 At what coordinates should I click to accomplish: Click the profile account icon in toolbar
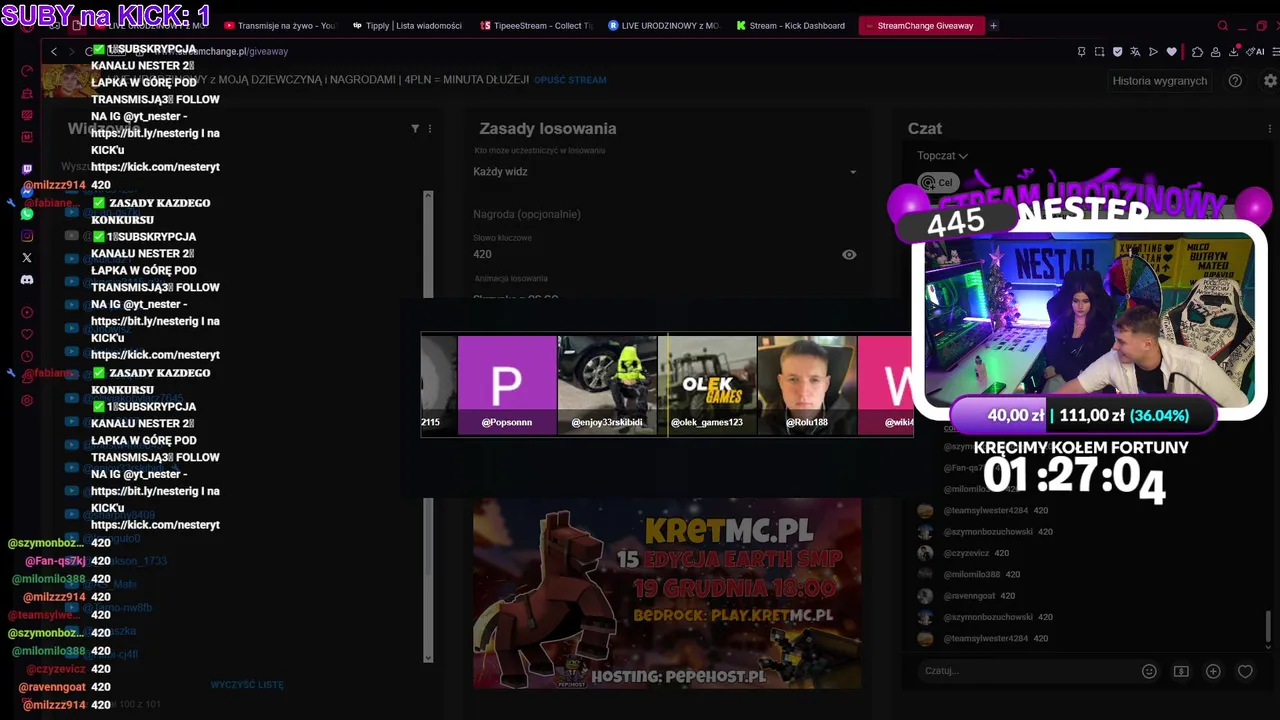coord(1215,52)
